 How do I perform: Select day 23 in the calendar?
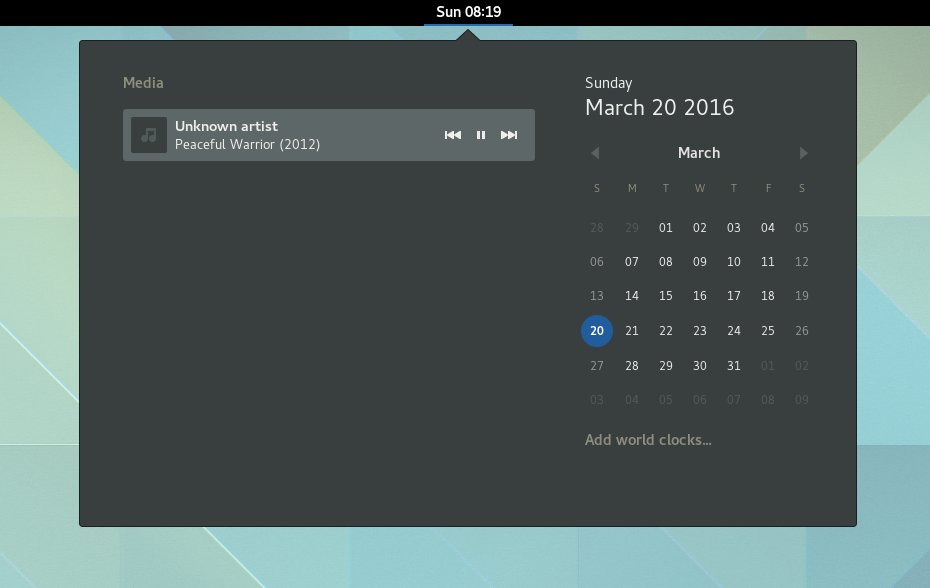coord(700,330)
